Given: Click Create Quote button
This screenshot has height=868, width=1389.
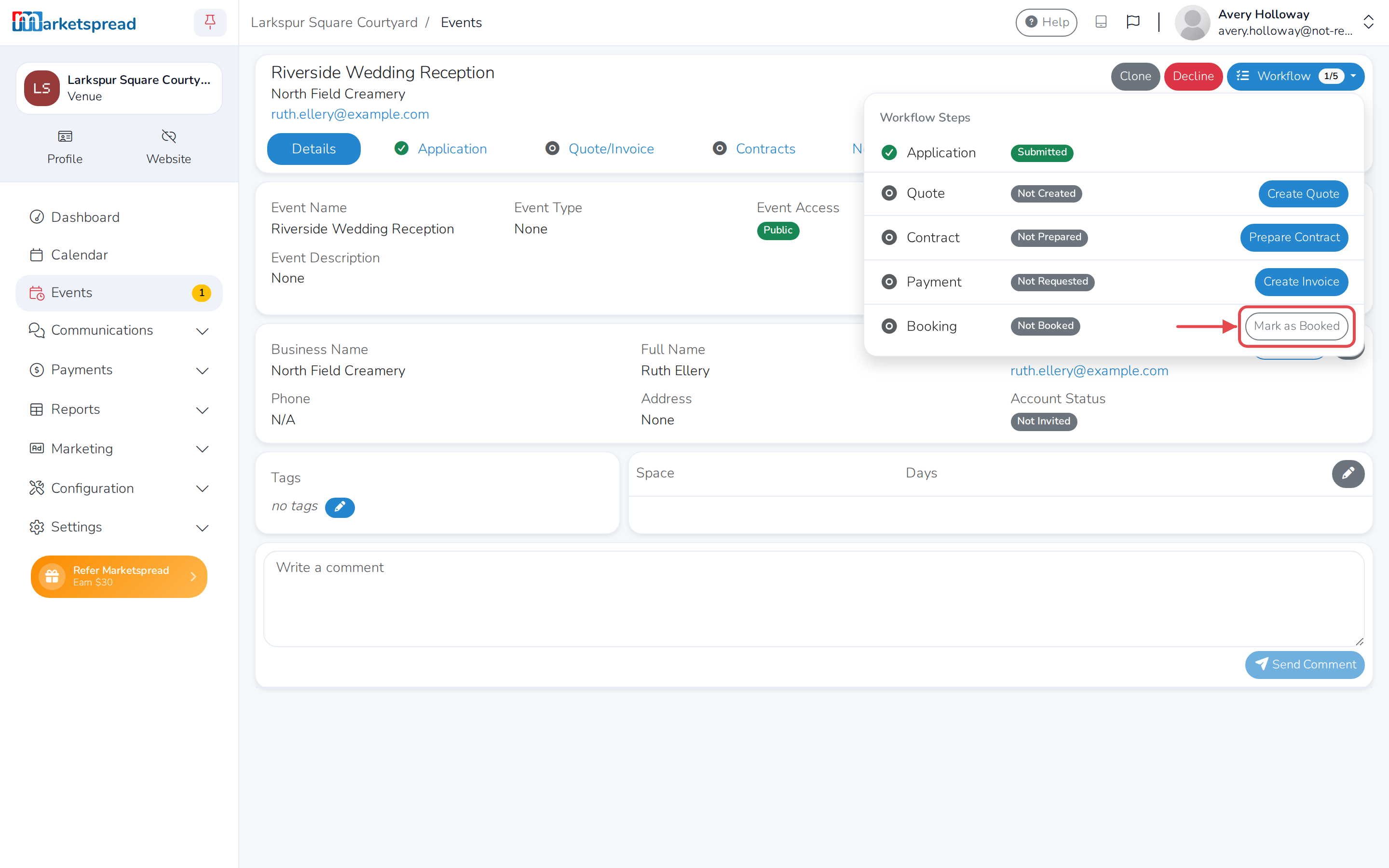Looking at the screenshot, I should click(1303, 194).
